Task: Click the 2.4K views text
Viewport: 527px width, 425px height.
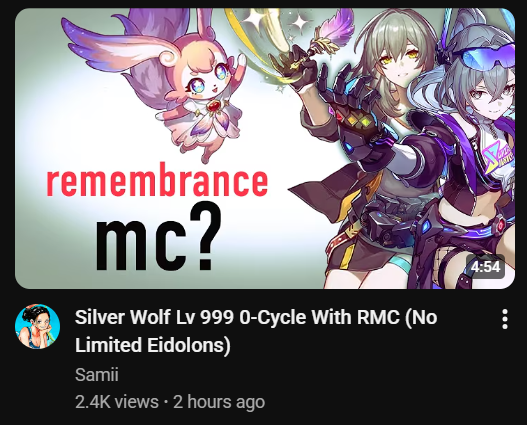Action: [x=117, y=402]
